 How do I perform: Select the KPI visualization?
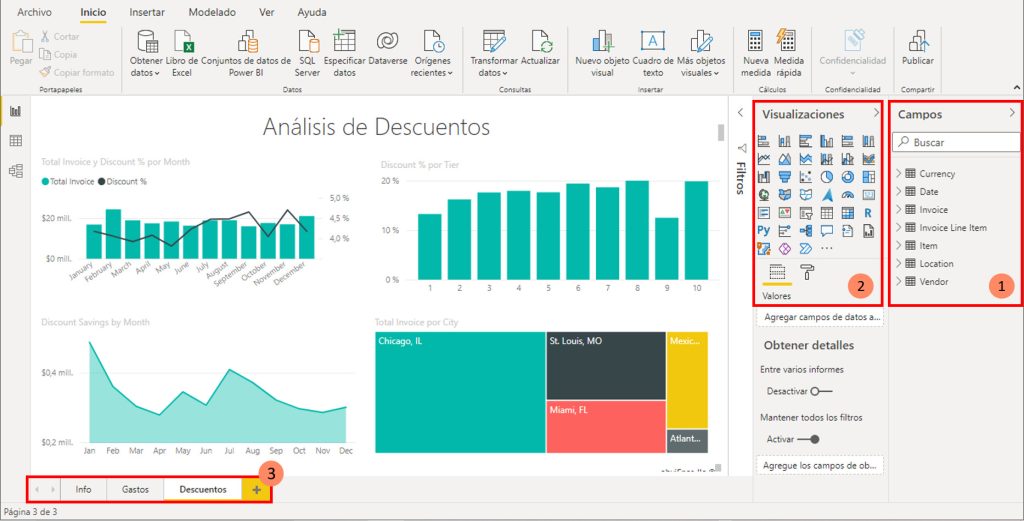point(785,212)
